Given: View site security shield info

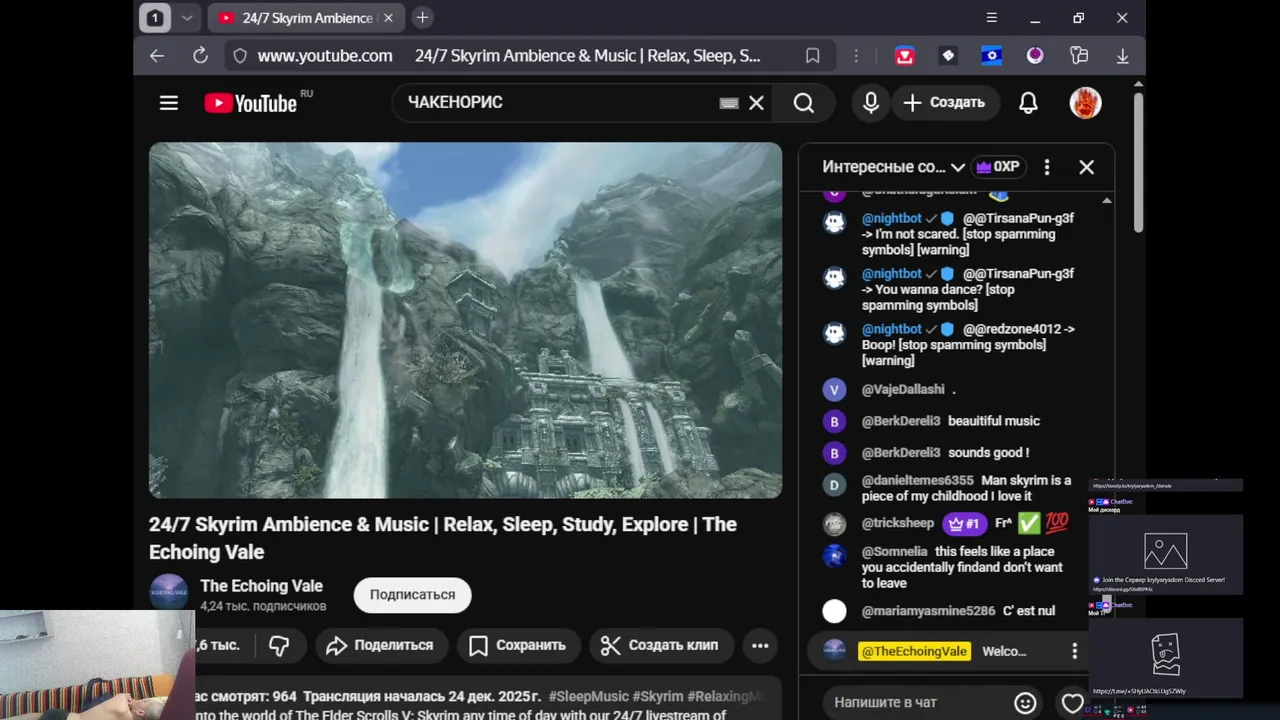Looking at the screenshot, I should [x=239, y=56].
